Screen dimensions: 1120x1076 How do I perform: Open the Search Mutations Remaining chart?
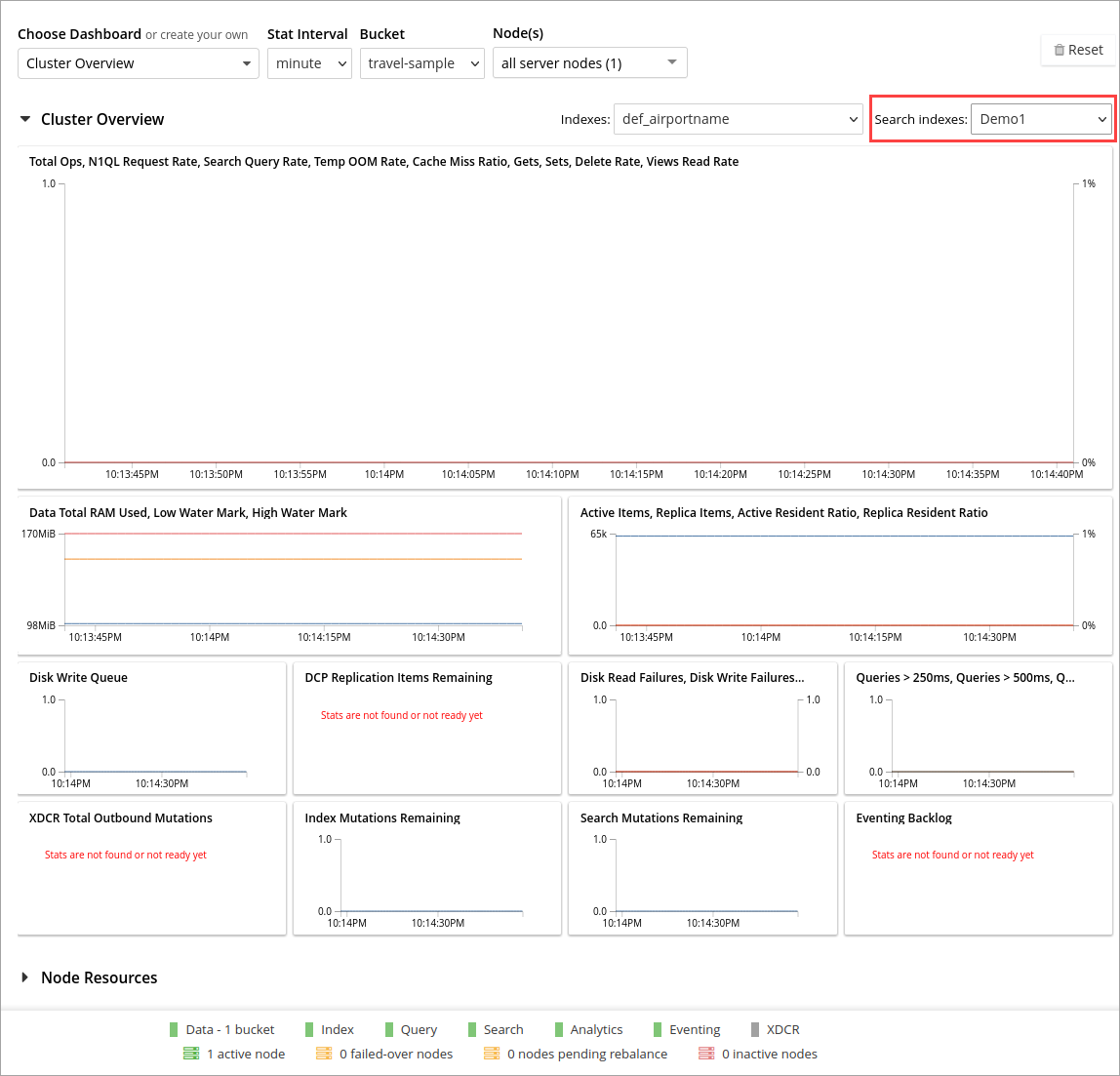point(702,870)
